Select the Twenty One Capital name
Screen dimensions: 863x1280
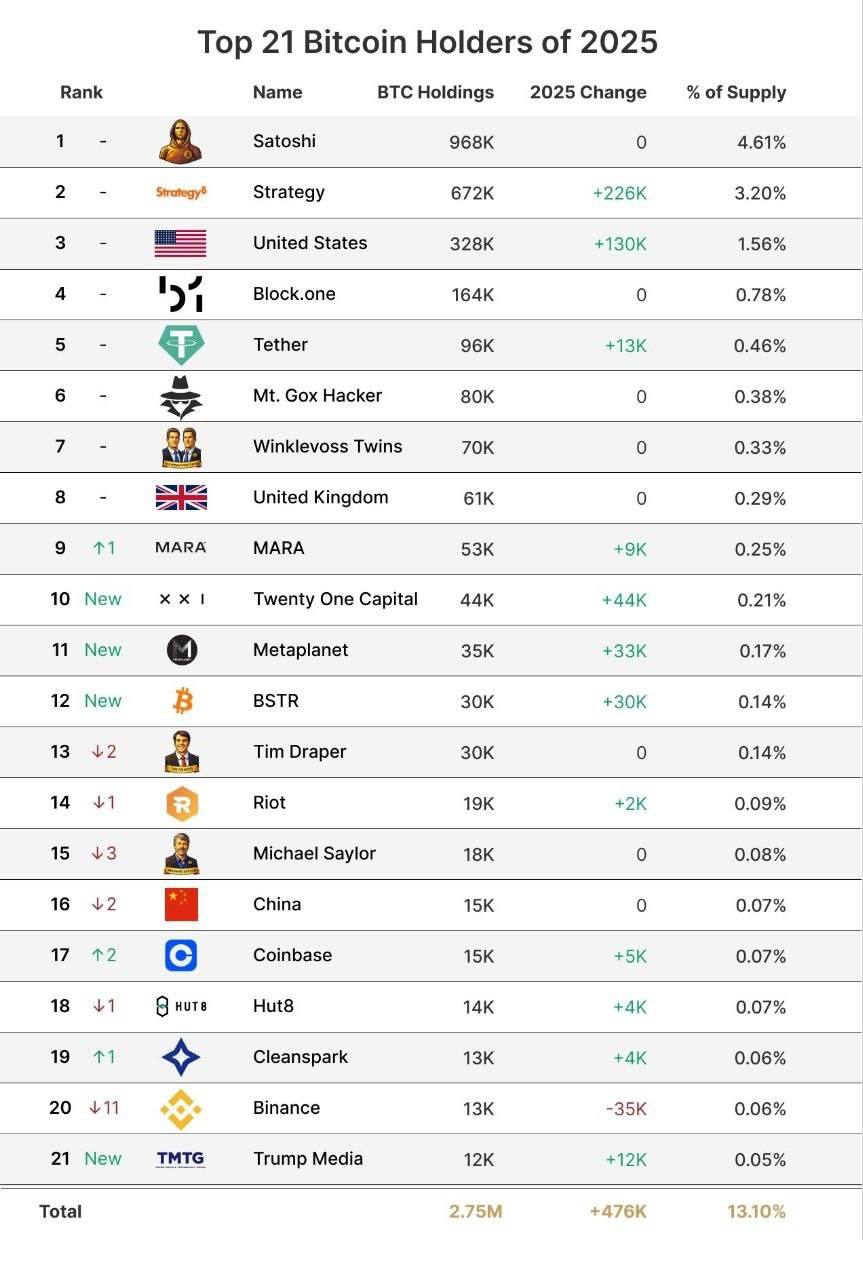point(335,599)
